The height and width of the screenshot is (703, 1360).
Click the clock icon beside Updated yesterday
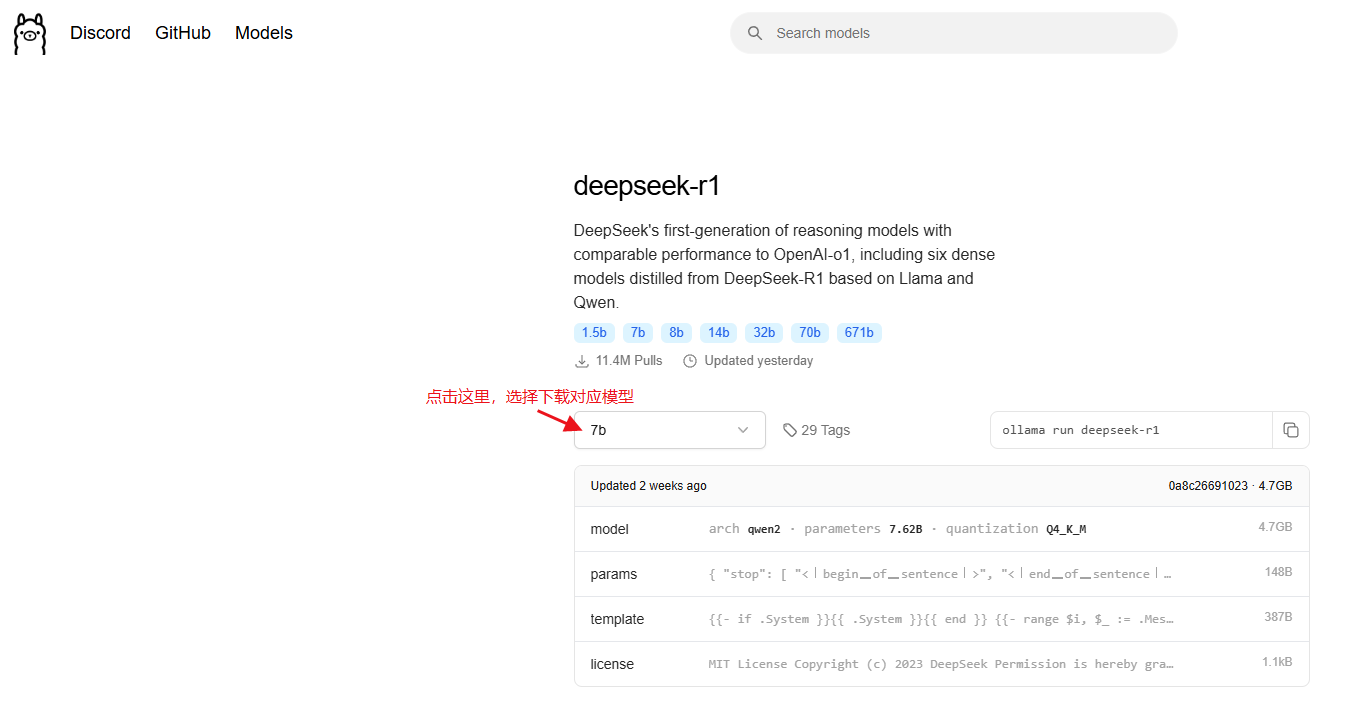(690, 360)
